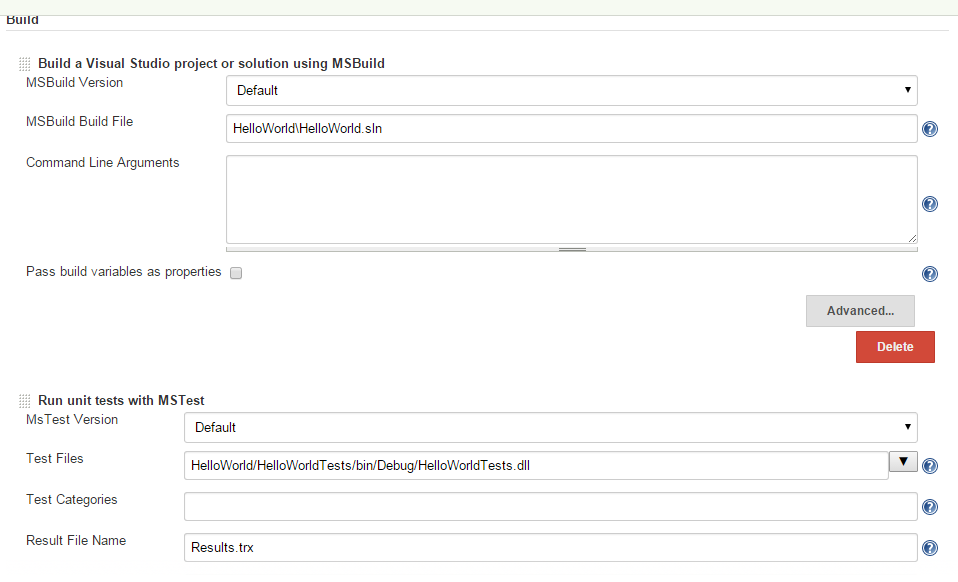Expand the Test Files field arrow
The height and width of the screenshot is (582, 958).
(x=903, y=462)
